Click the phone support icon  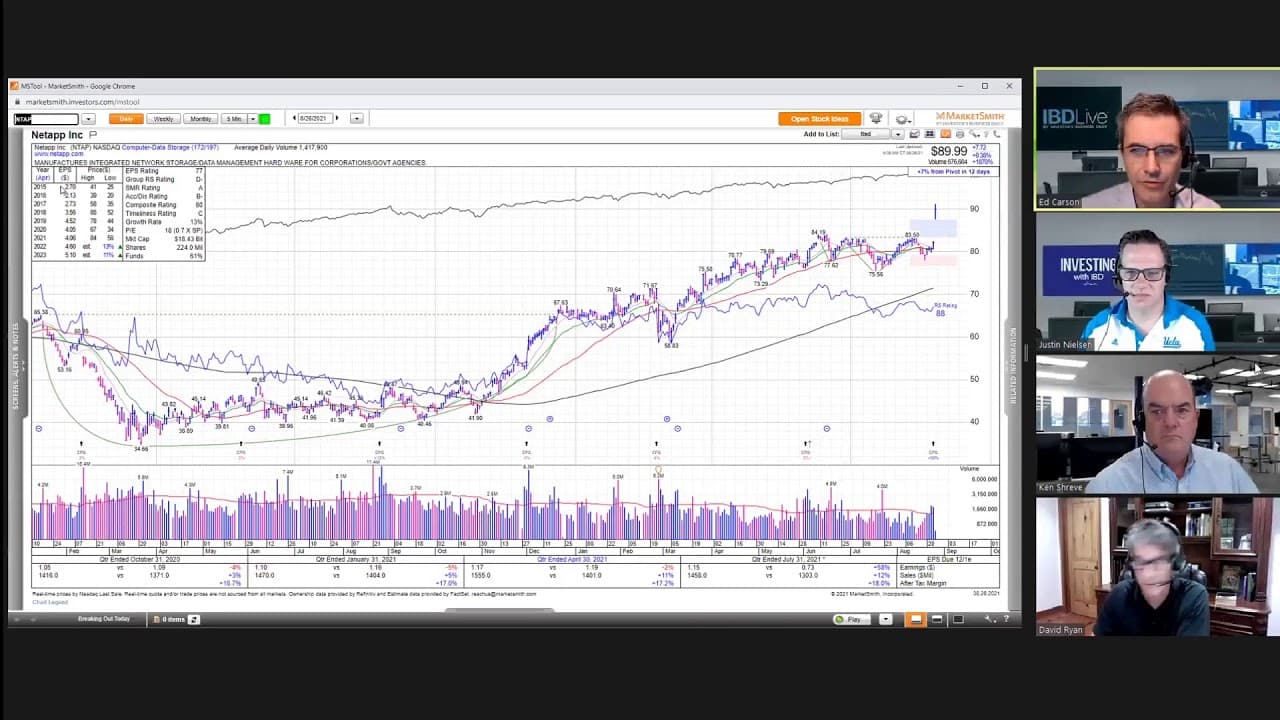coord(997,134)
